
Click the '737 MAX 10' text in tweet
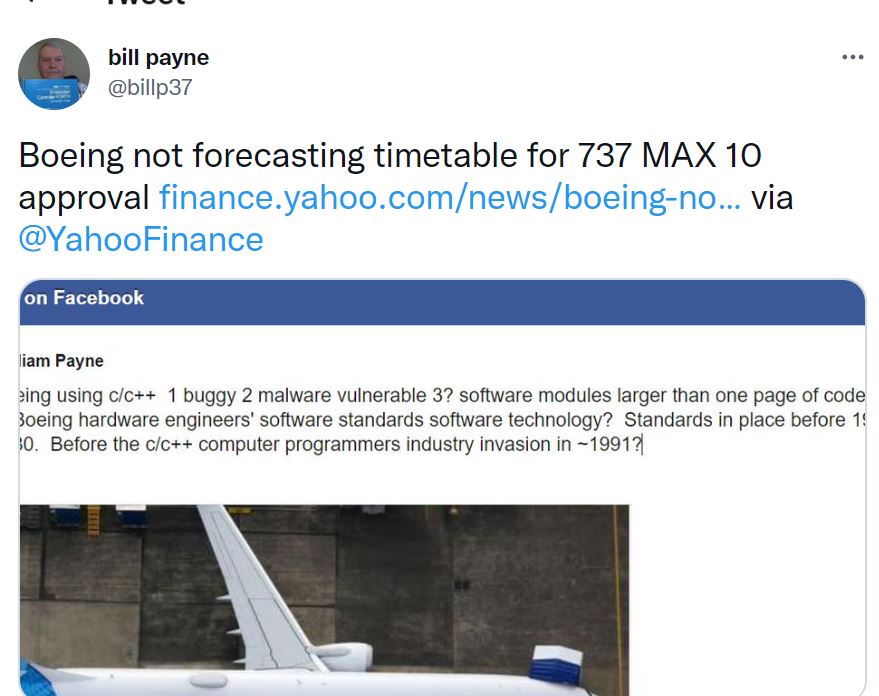[669, 155]
